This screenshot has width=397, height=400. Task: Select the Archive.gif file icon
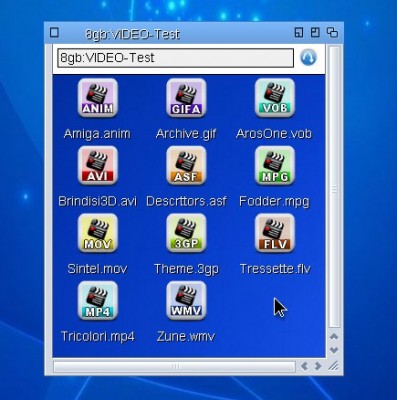(x=186, y=98)
